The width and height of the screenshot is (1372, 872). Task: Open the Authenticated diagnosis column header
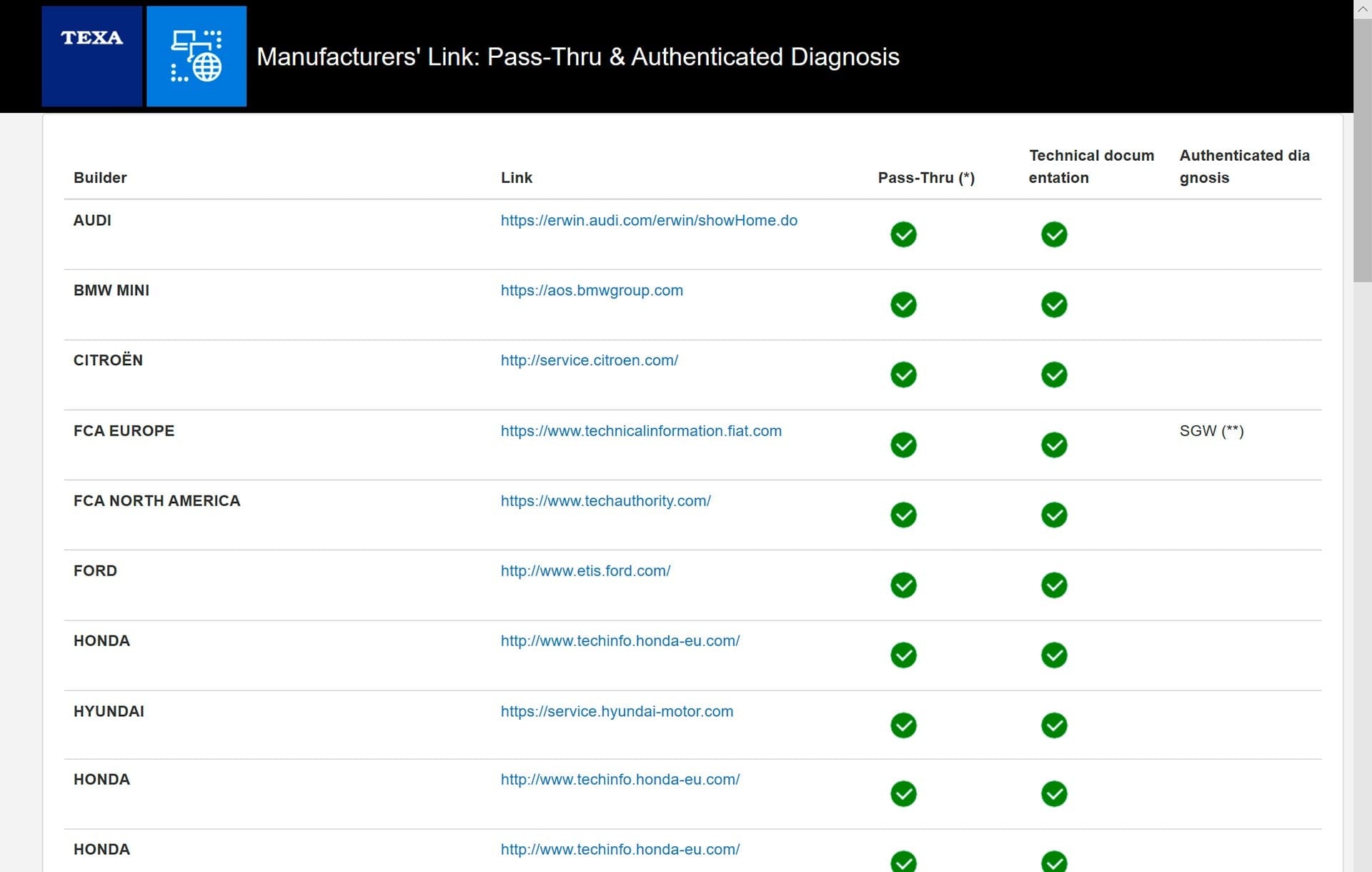click(x=1245, y=166)
